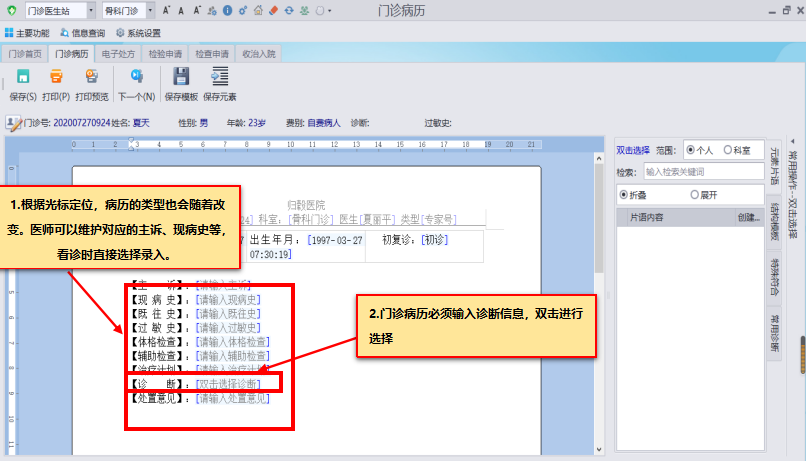Select the 展开 expand radio option
The image size is (806, 461).
[691, 194]
